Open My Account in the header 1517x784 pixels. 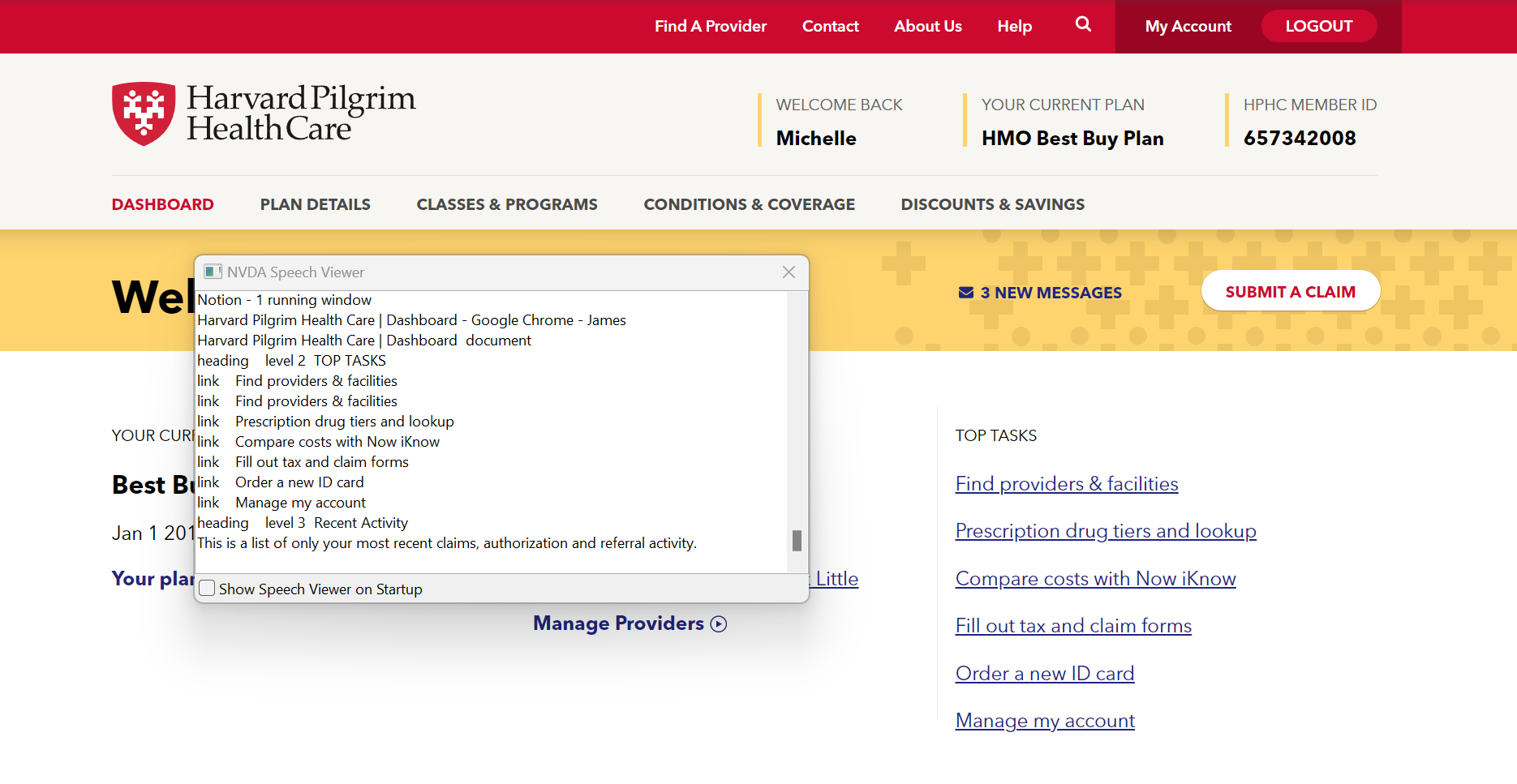(1188, 26)
